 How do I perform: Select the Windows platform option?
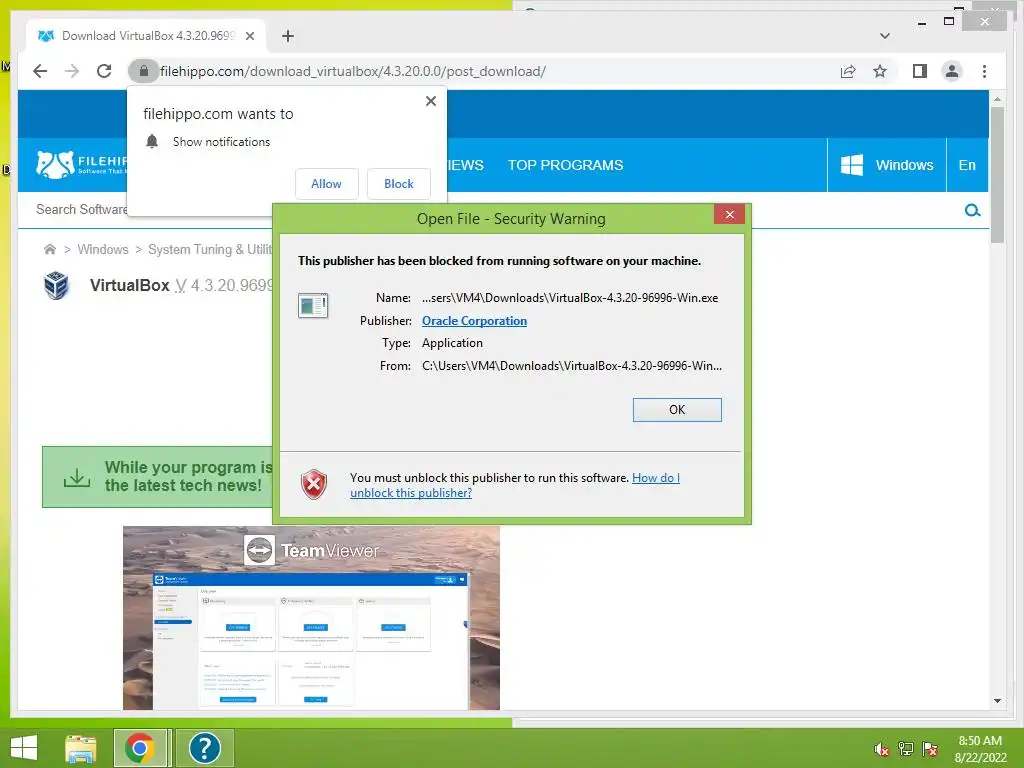click(886, 165)
